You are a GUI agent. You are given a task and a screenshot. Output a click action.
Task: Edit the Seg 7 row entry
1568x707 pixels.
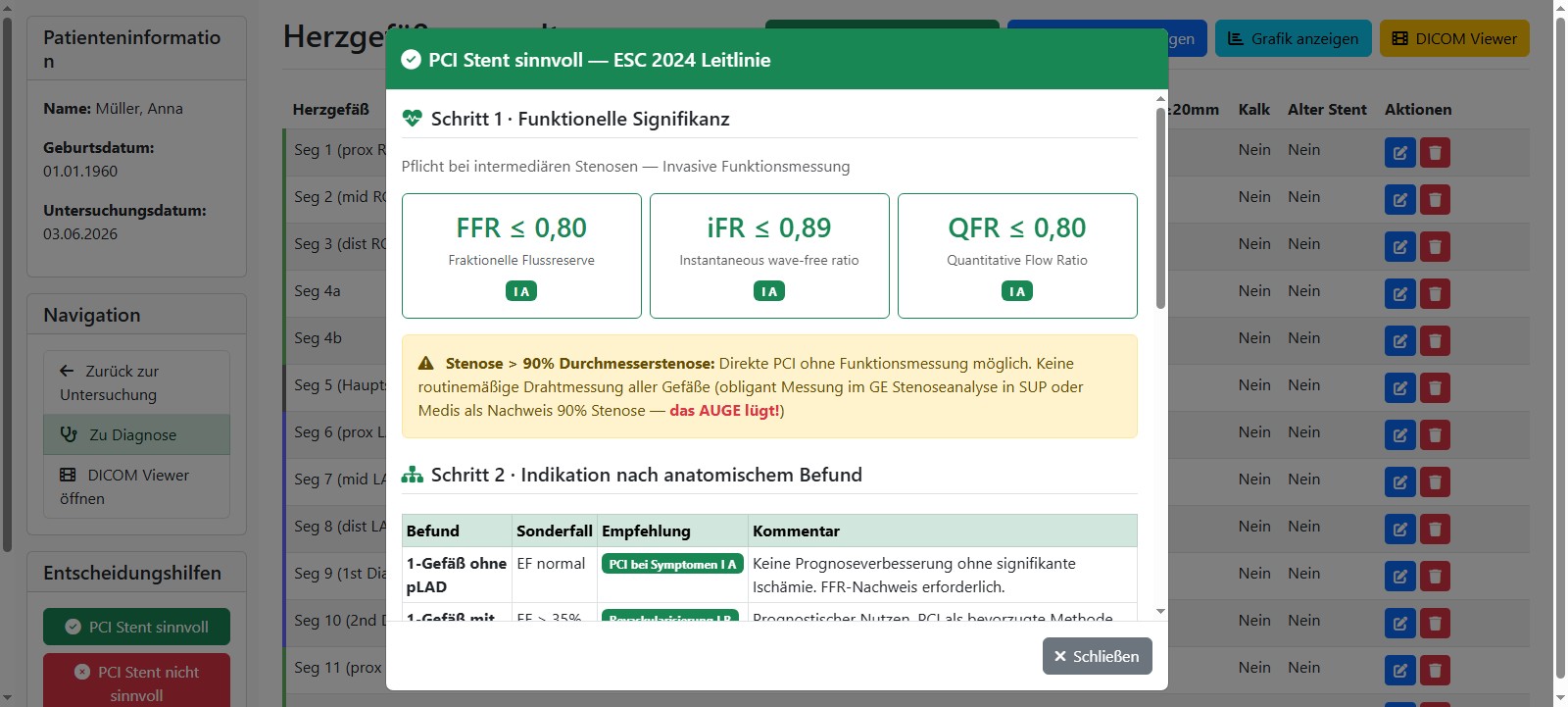coord(1400,482)
